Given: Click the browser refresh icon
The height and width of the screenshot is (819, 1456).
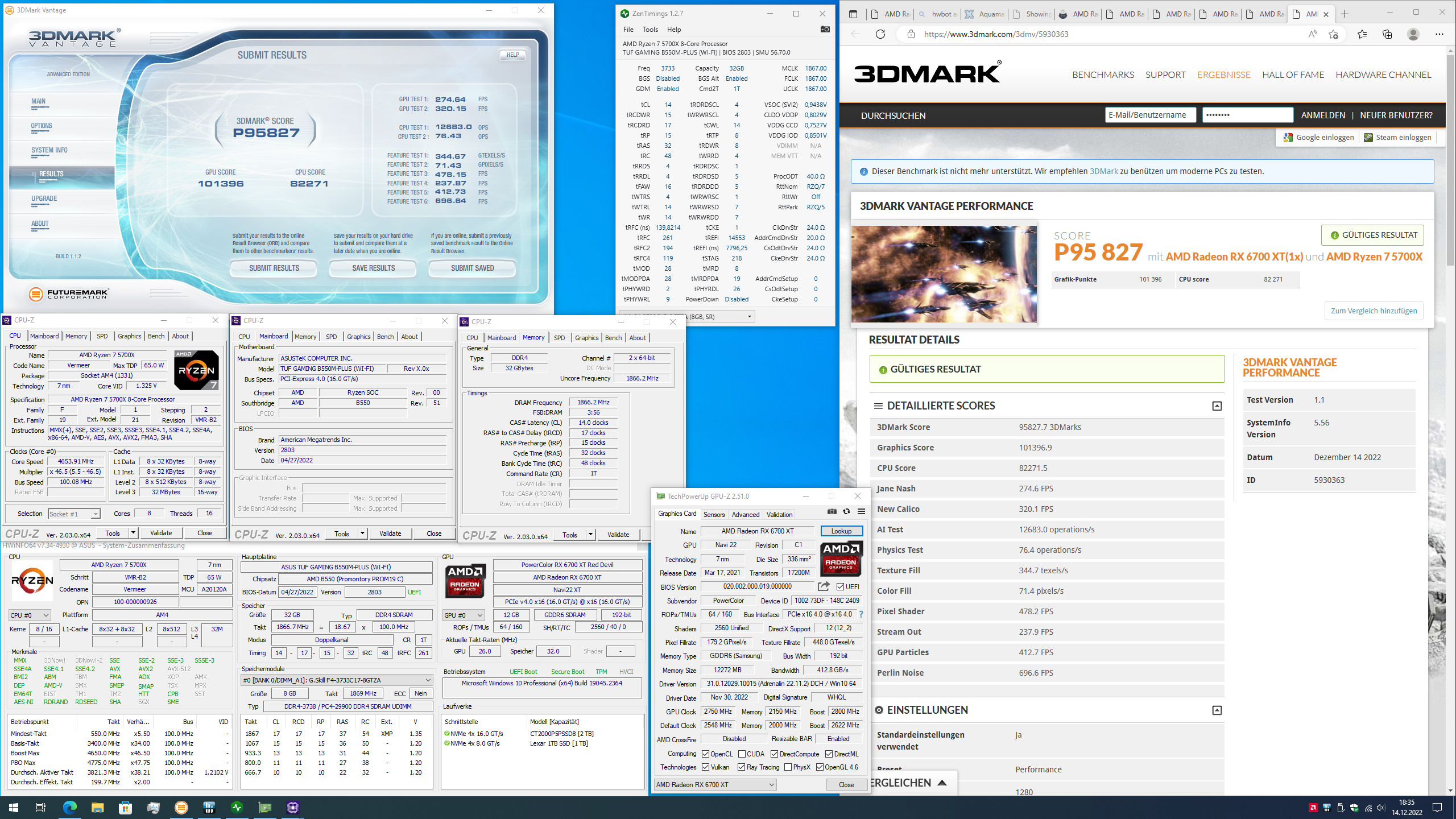Looking at the screenshot, I should 880,34.
